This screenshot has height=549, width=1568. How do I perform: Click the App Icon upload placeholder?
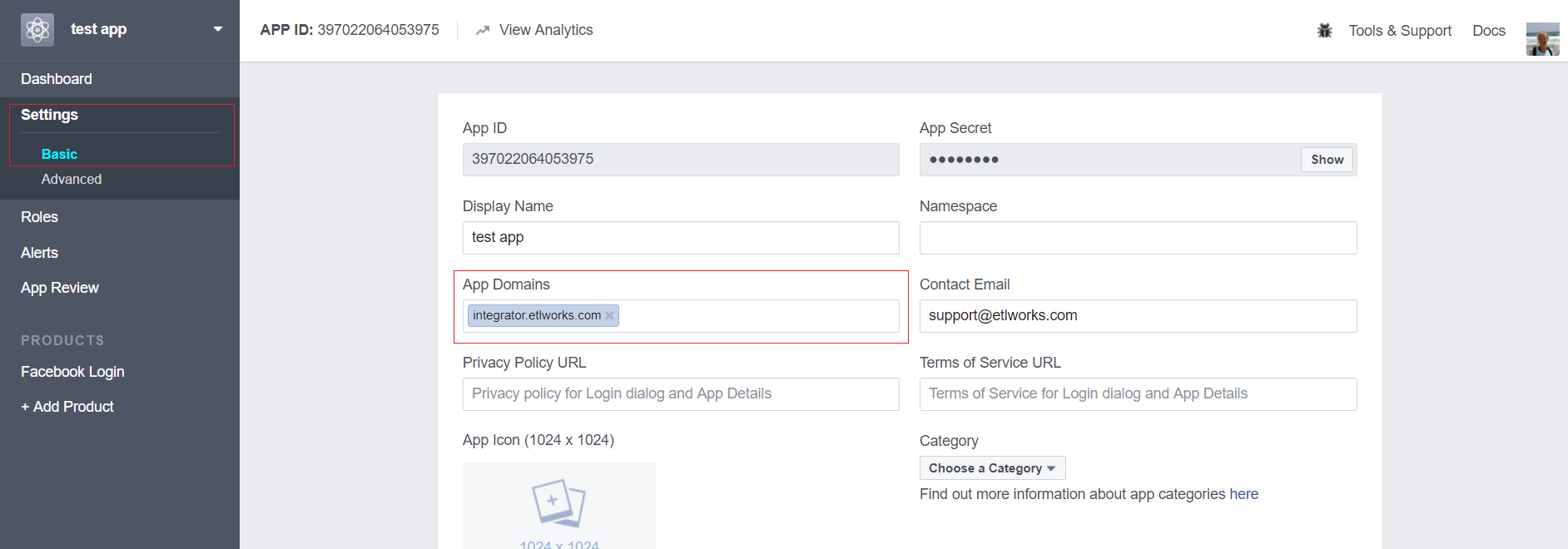tap(559, 505)
